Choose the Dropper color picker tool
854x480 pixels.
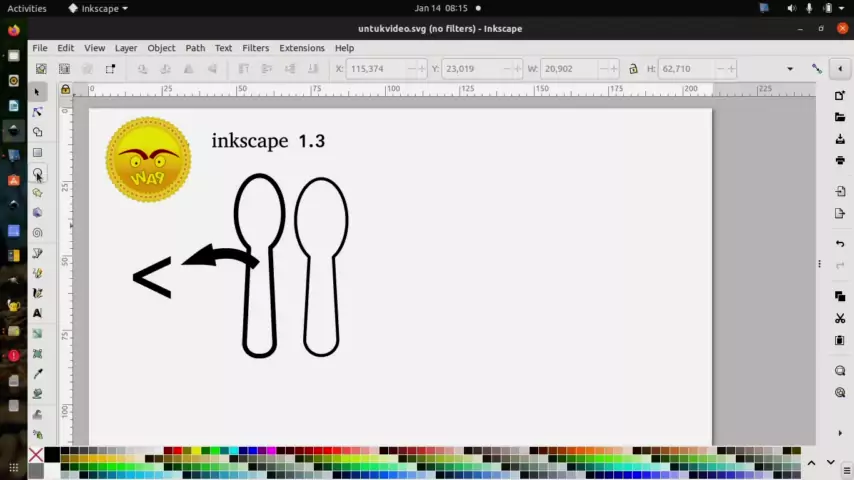click(37, 374)
